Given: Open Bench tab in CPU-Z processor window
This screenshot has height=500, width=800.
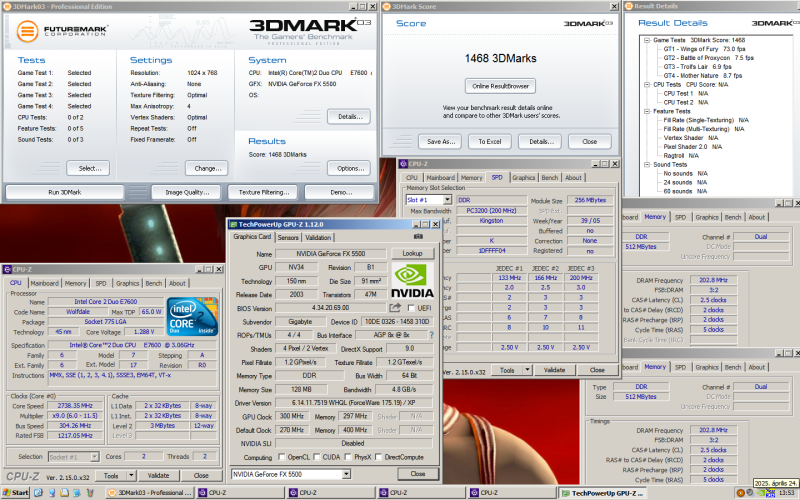Looking at the screenshot, I should 154,283.
